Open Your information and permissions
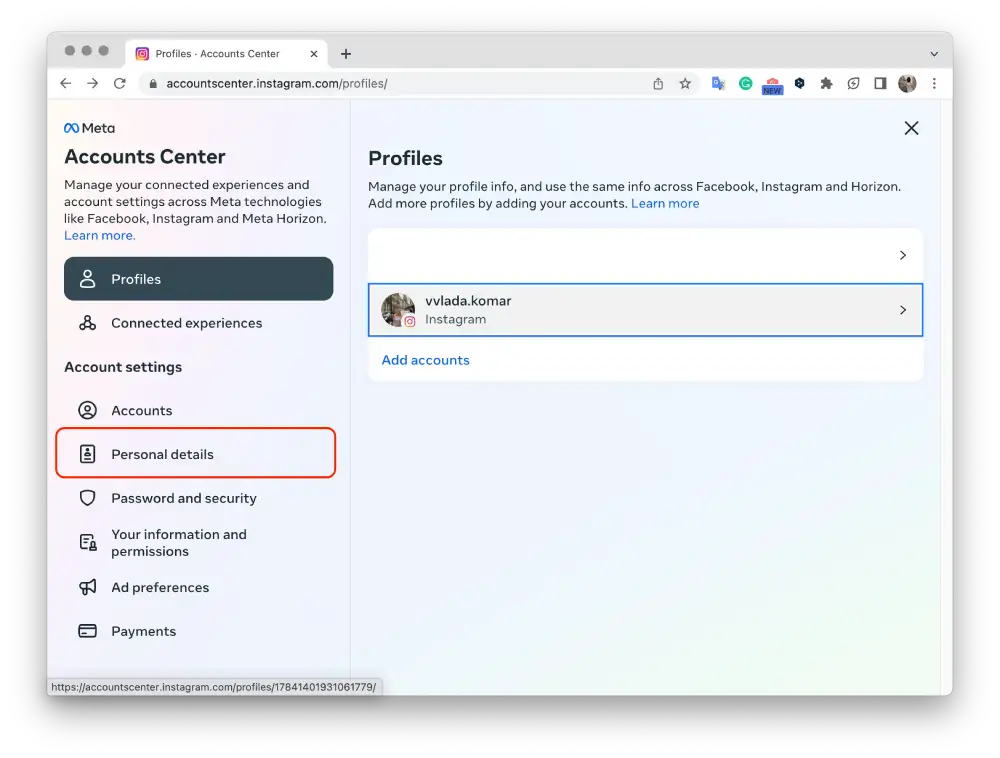Viewport: 1000px width, 758px height. click(198, 543)
